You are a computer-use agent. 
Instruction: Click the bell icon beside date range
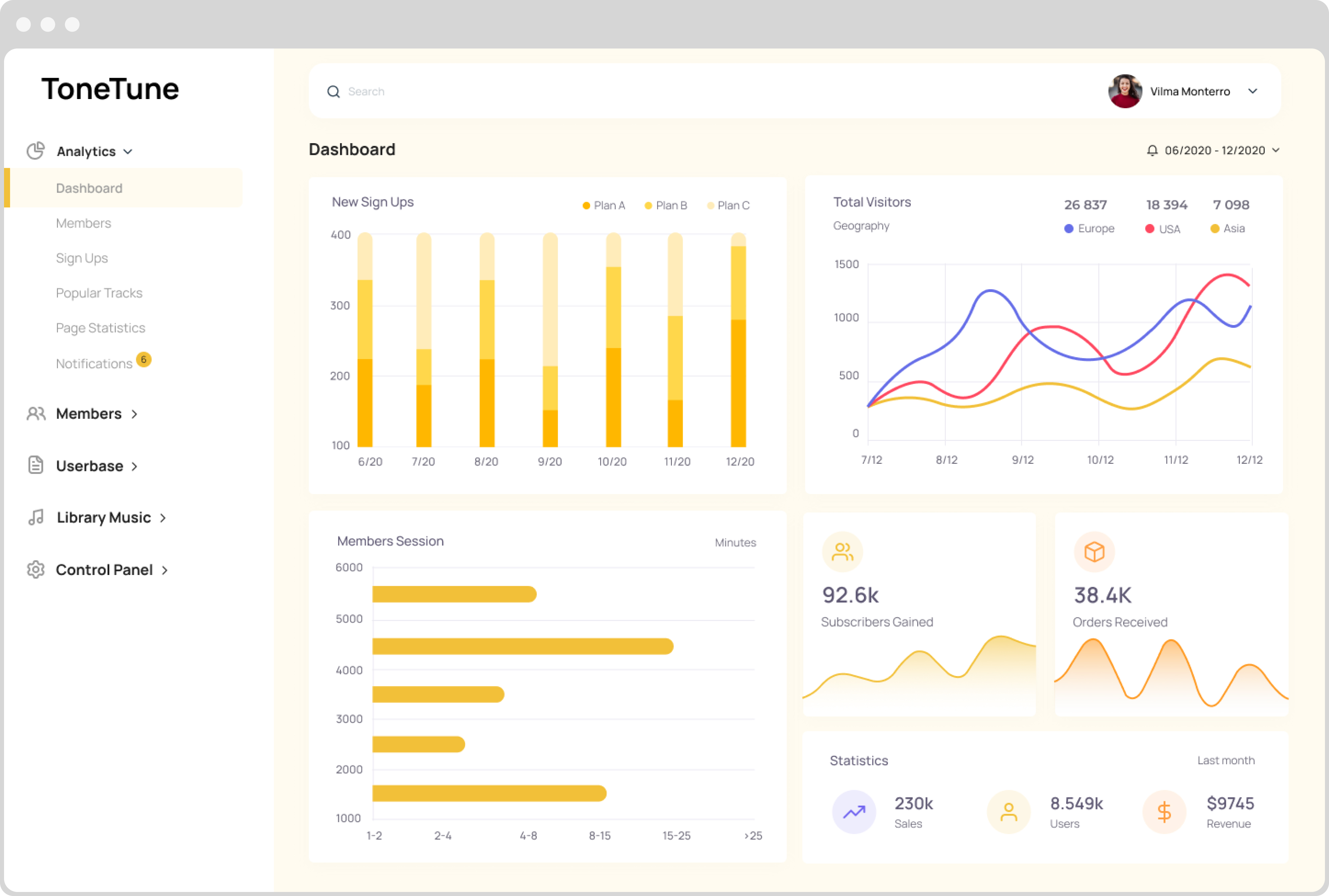pyautogui.click(x=1152, y=150)
